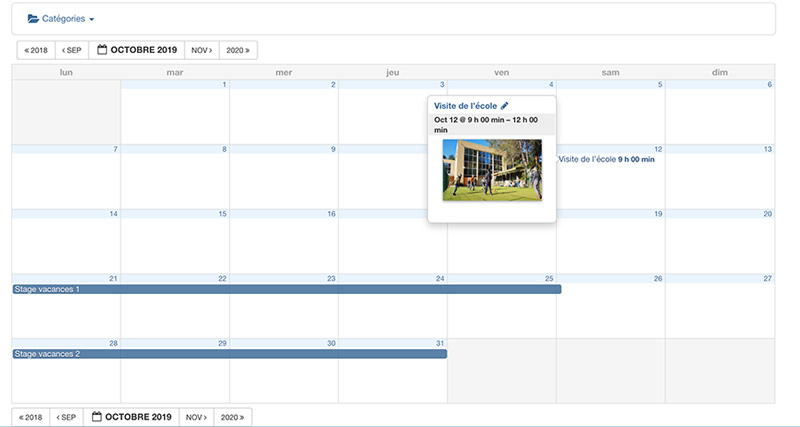Screen dimensions: 800x427
Task: Select day number 1 in calendar
Action: point(224,84)
